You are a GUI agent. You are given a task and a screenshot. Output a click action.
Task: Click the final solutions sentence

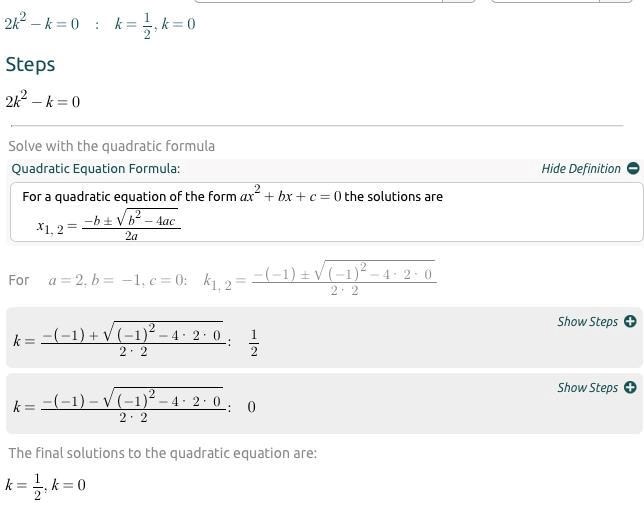click(162, 453)
